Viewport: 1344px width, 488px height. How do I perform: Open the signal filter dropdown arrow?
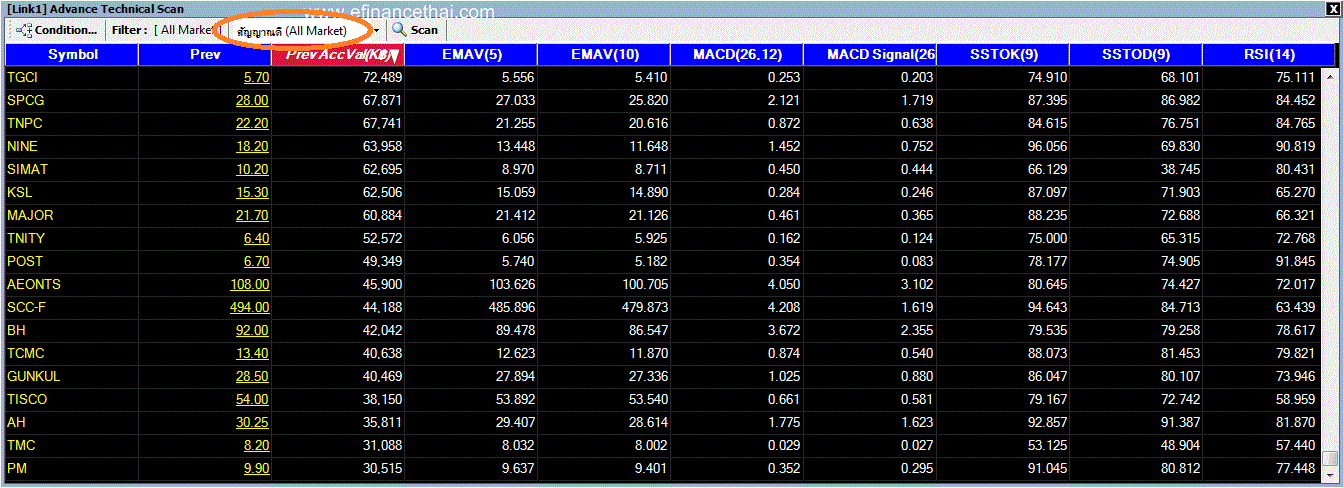coord(376,31)
